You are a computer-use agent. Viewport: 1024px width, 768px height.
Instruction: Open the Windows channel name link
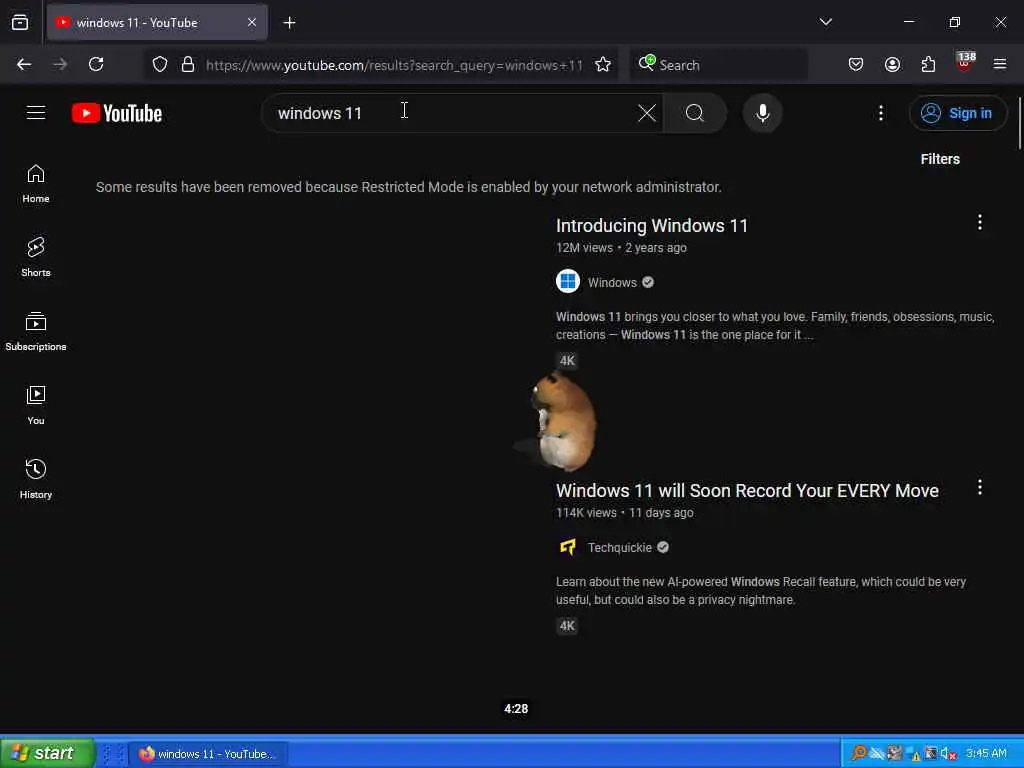612,282
